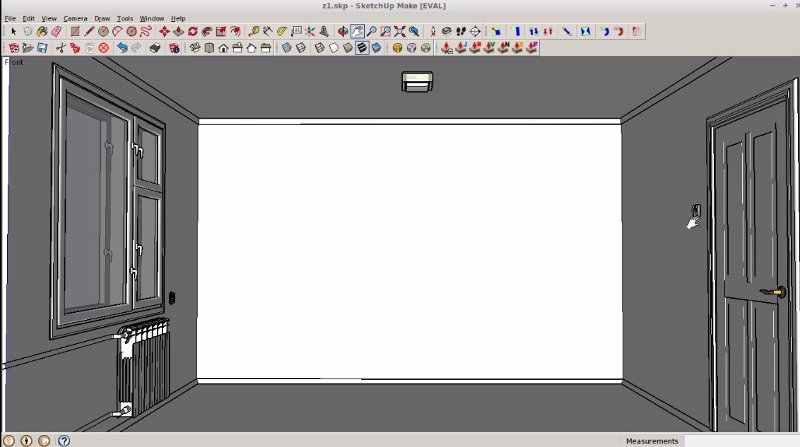The height and width of the screenshot is (447, 800).
Task: Choose the Push/Pull tool
Action: (179, 32)
